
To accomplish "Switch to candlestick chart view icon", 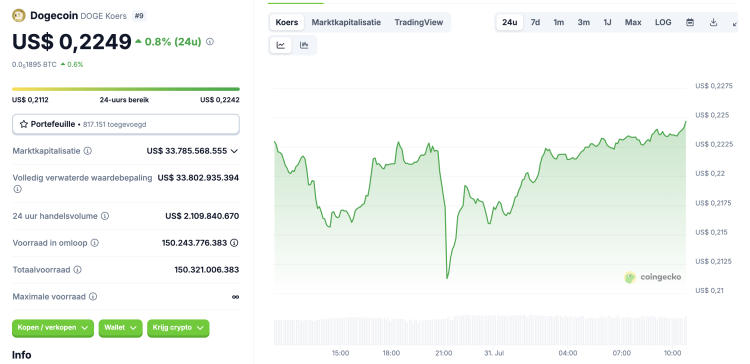I will click(304, 45).
